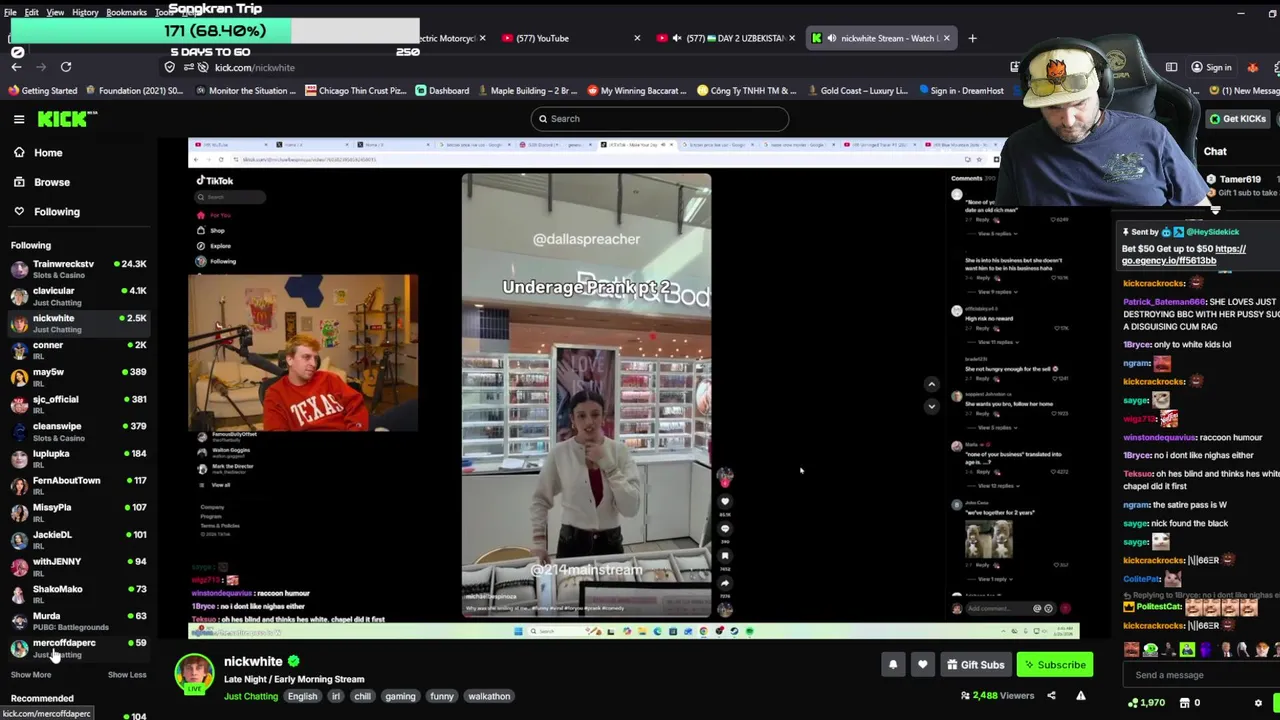The height and width of the screenshot is (720, 1280).
Task: Close the Electric Motorcycle tab
Action: pyautogui.click(x=482, y=38)
